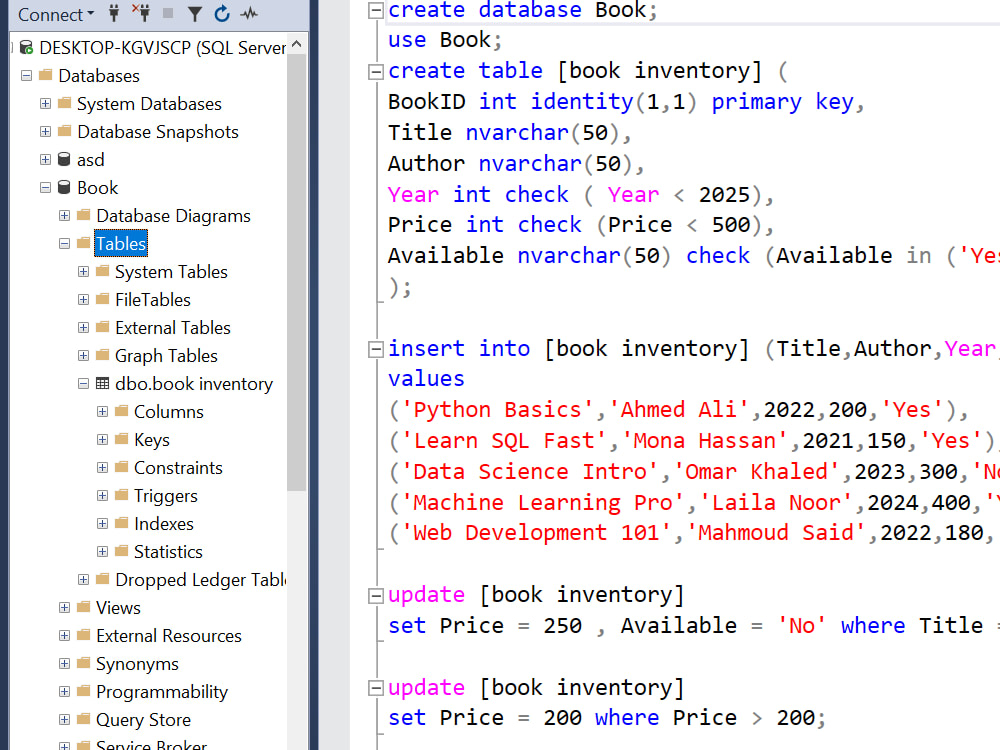Click the Object Explorer vertical scrollbar thumb
1000x750 pixels.
point(297,272)
